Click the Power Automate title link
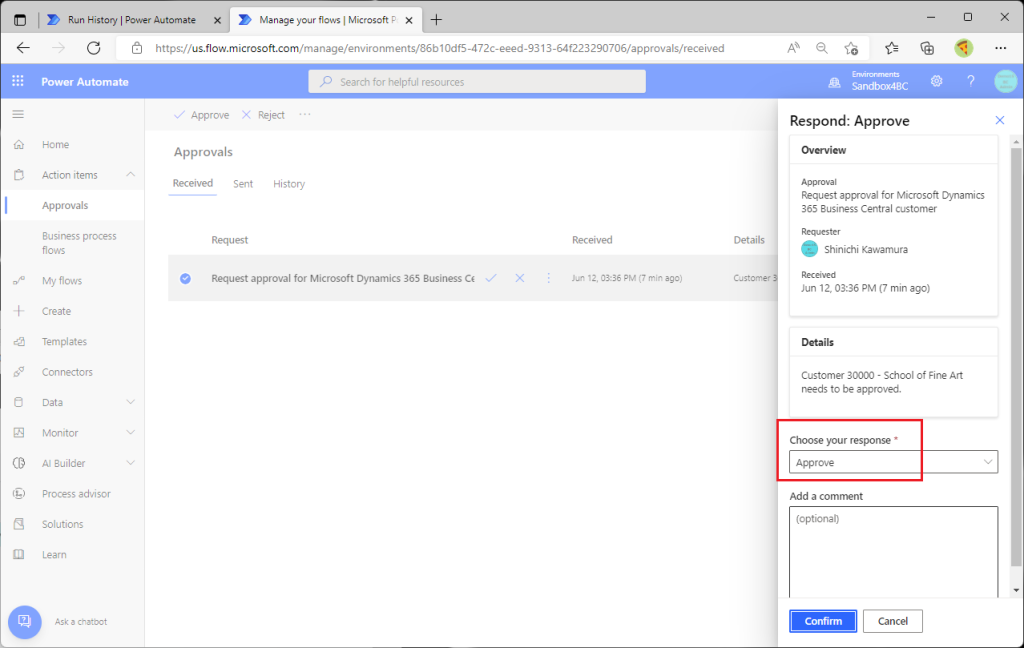 [85, 82]
